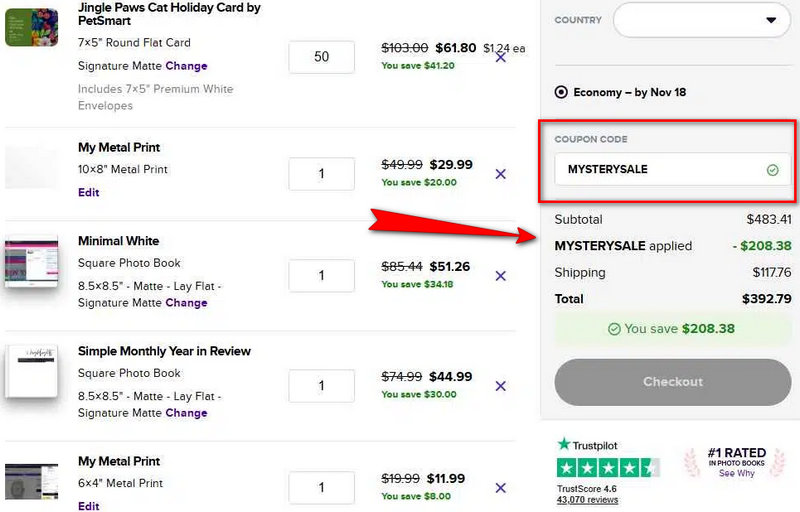Remove Simple Monthly Year in Review item
Image resolution: width=800 pixels, height=512 pixels.
click(x=501, y=386)
